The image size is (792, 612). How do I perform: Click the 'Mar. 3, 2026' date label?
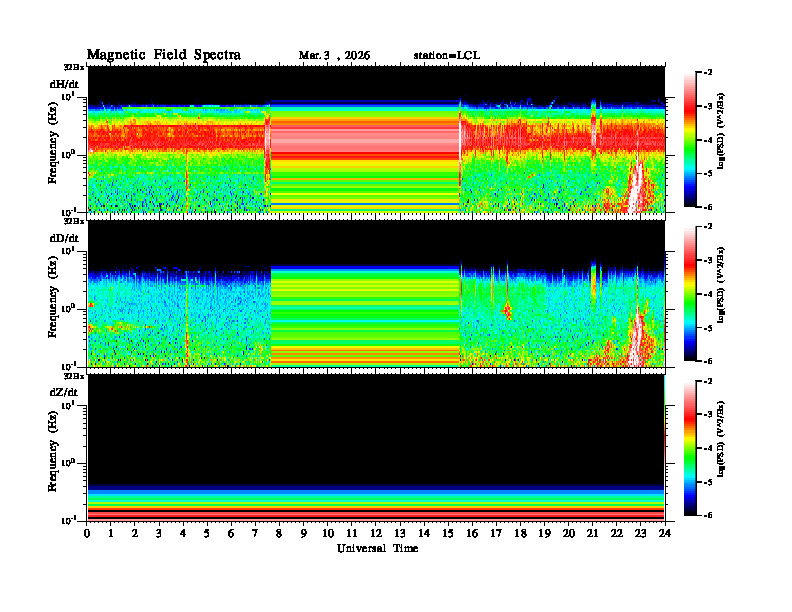(334, 56)
